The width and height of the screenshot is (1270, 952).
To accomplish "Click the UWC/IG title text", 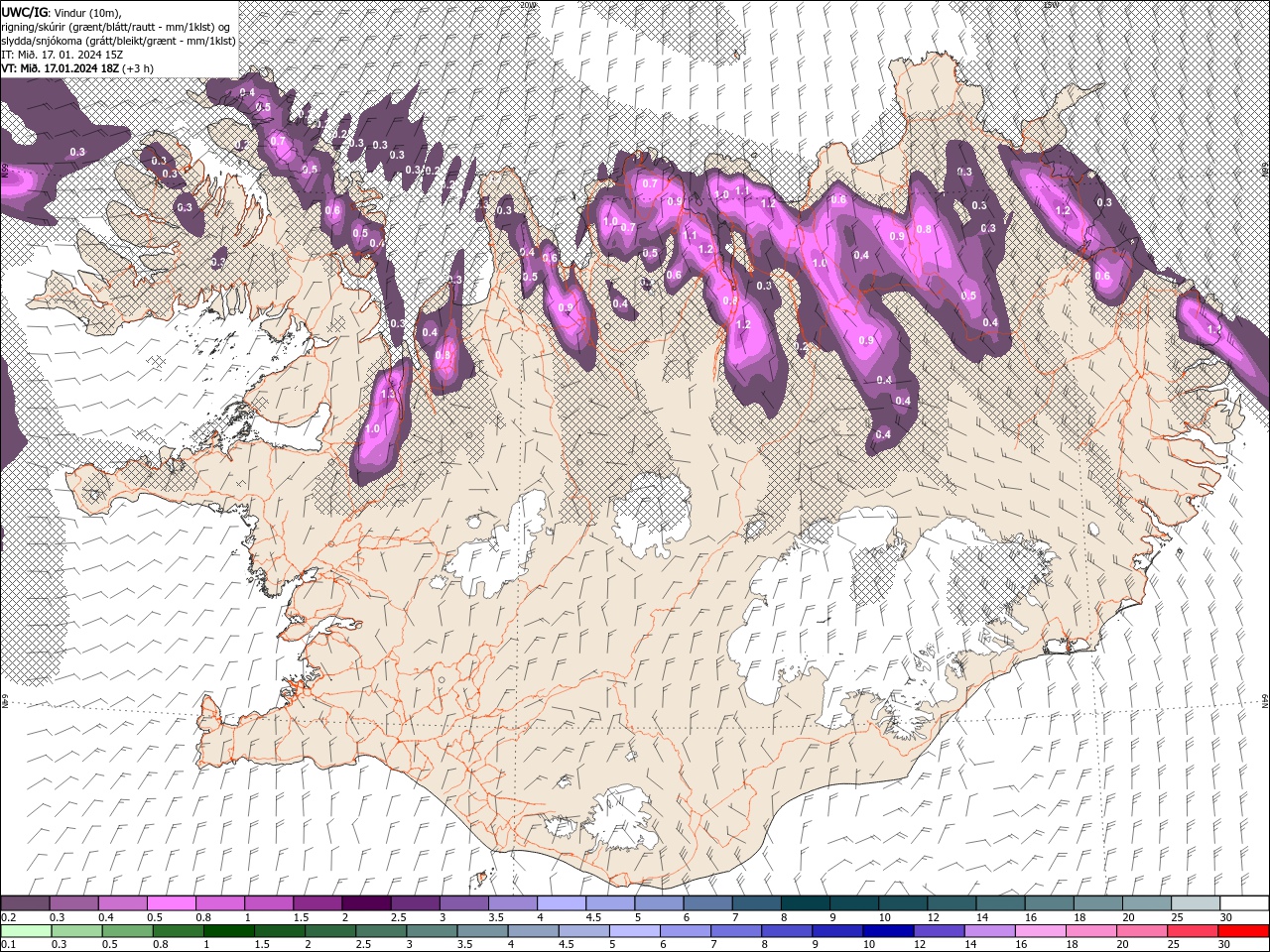I will point(25,11).
